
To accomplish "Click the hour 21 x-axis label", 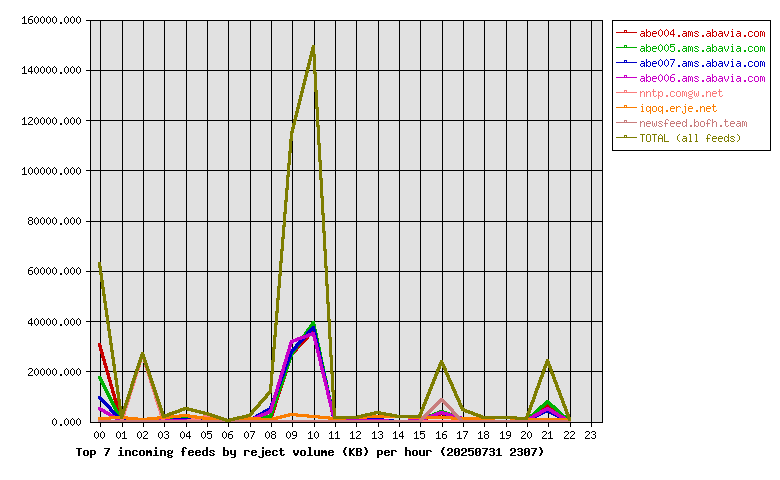I will tap(548, 435).
